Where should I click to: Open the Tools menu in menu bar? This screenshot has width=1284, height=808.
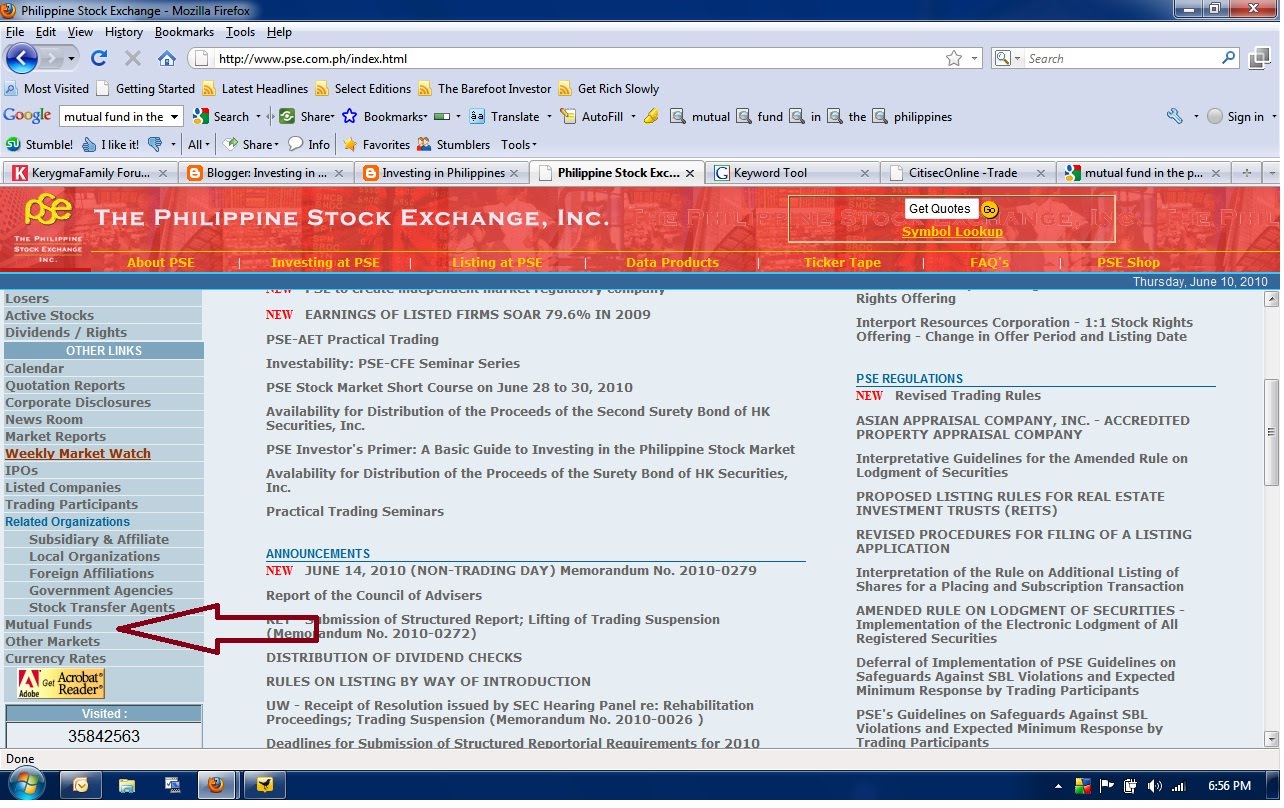(240, 32)
